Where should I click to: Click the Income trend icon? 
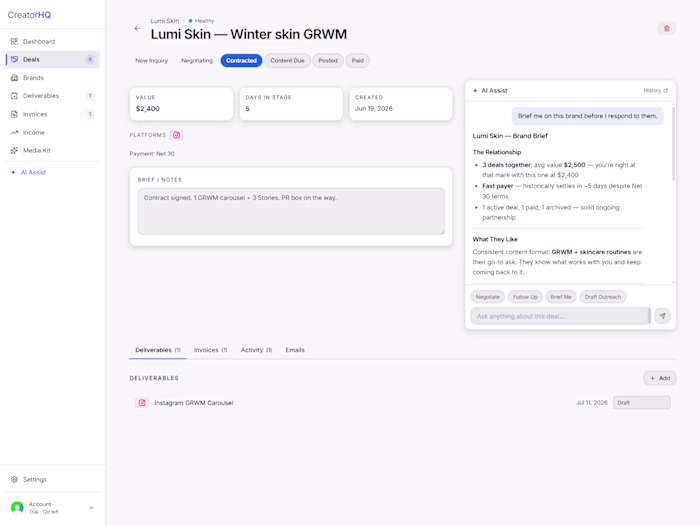tap(14, 133)
